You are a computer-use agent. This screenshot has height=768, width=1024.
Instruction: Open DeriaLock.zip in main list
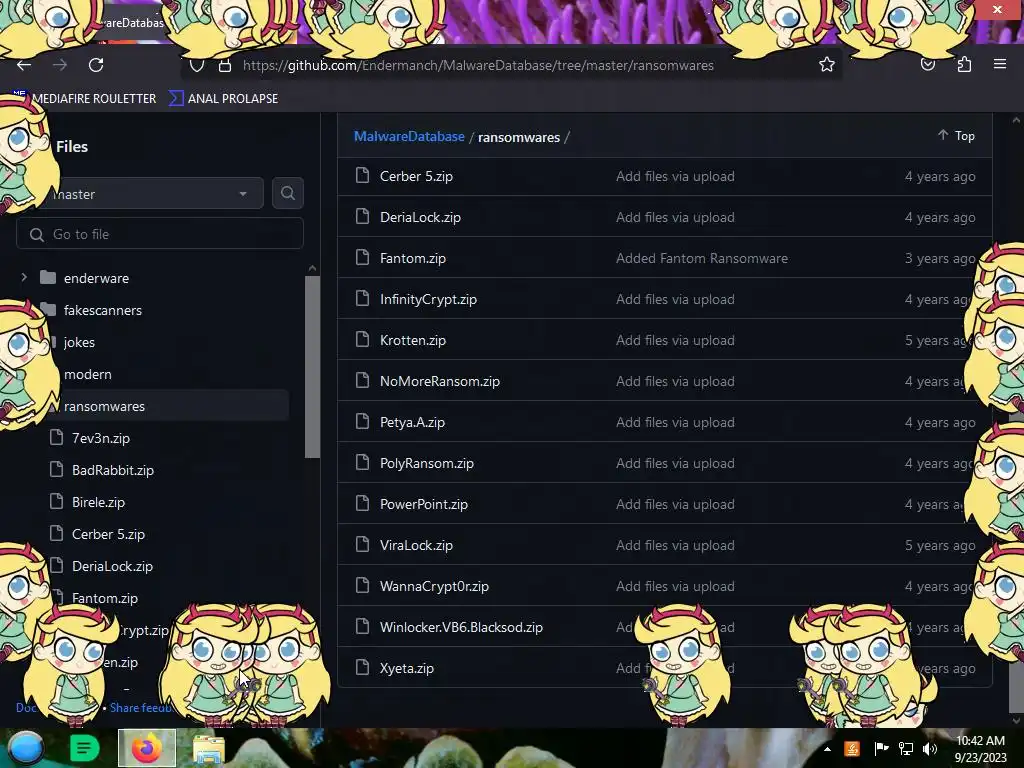tap(420, 217)
